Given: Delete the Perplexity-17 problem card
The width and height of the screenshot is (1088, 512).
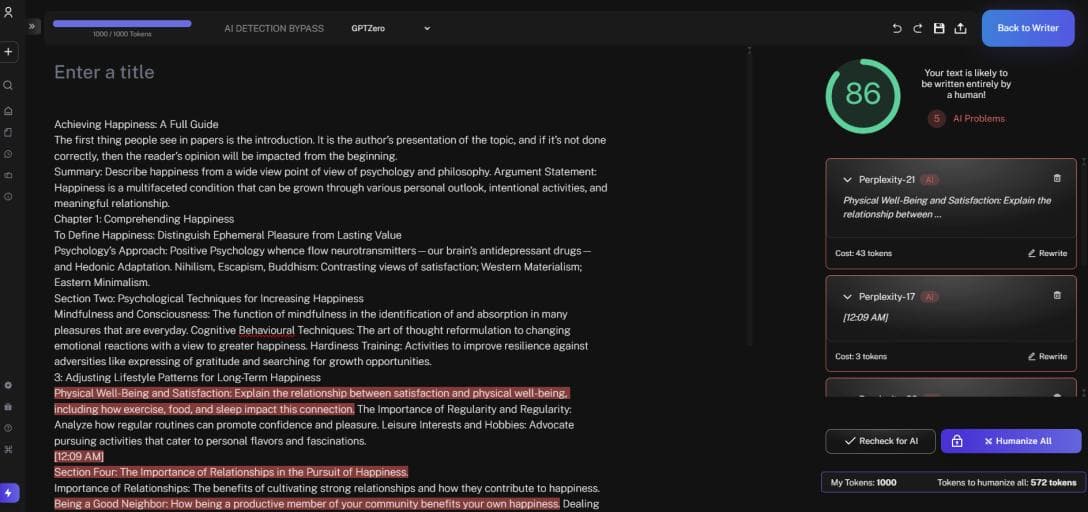Looking at the screenshot, I should [1057, 296].
